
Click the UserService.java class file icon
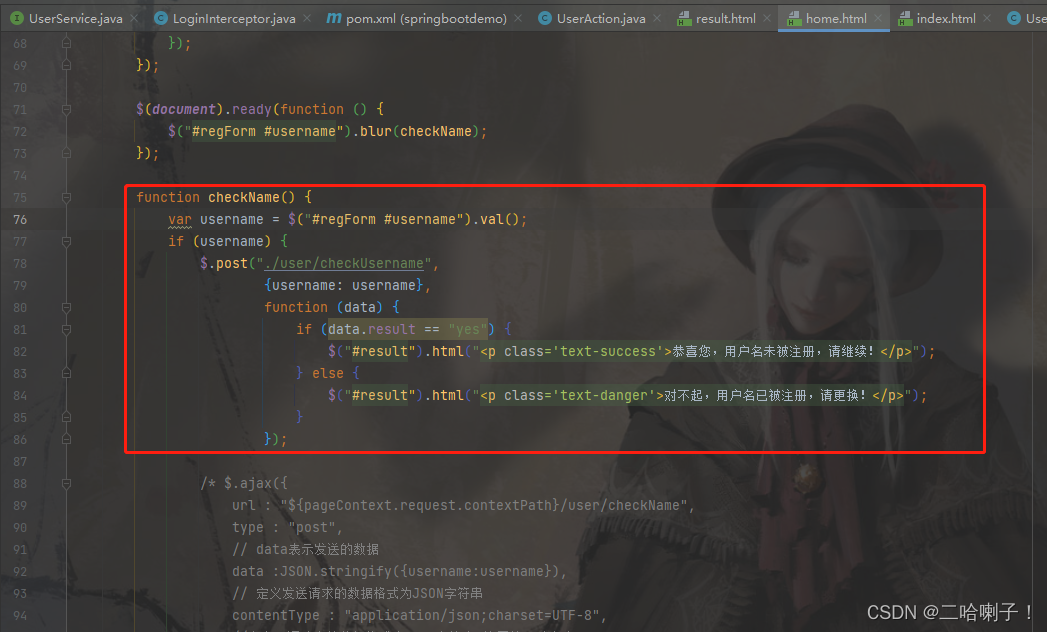coord(17,19)
